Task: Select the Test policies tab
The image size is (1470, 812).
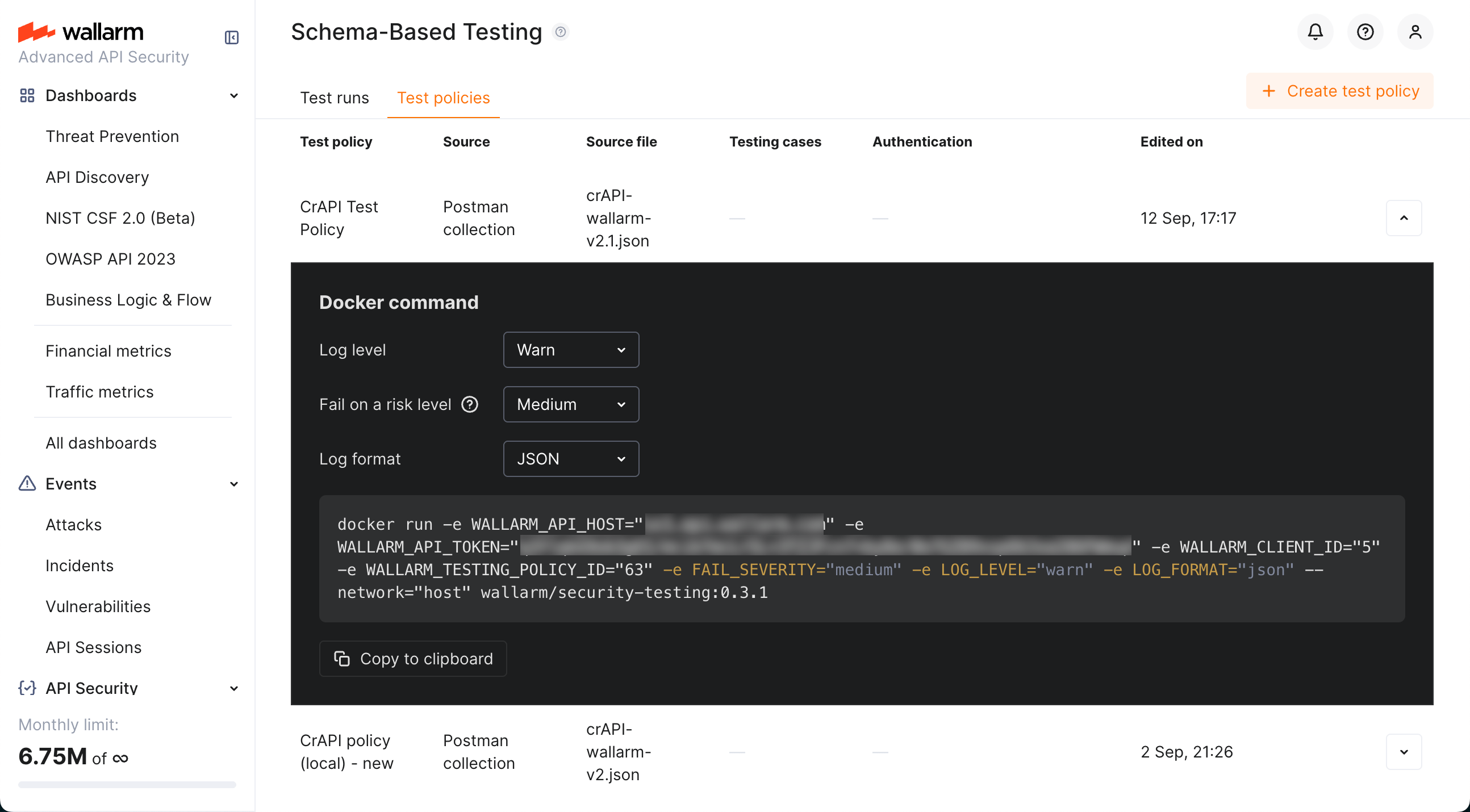Action: [444, 98]
